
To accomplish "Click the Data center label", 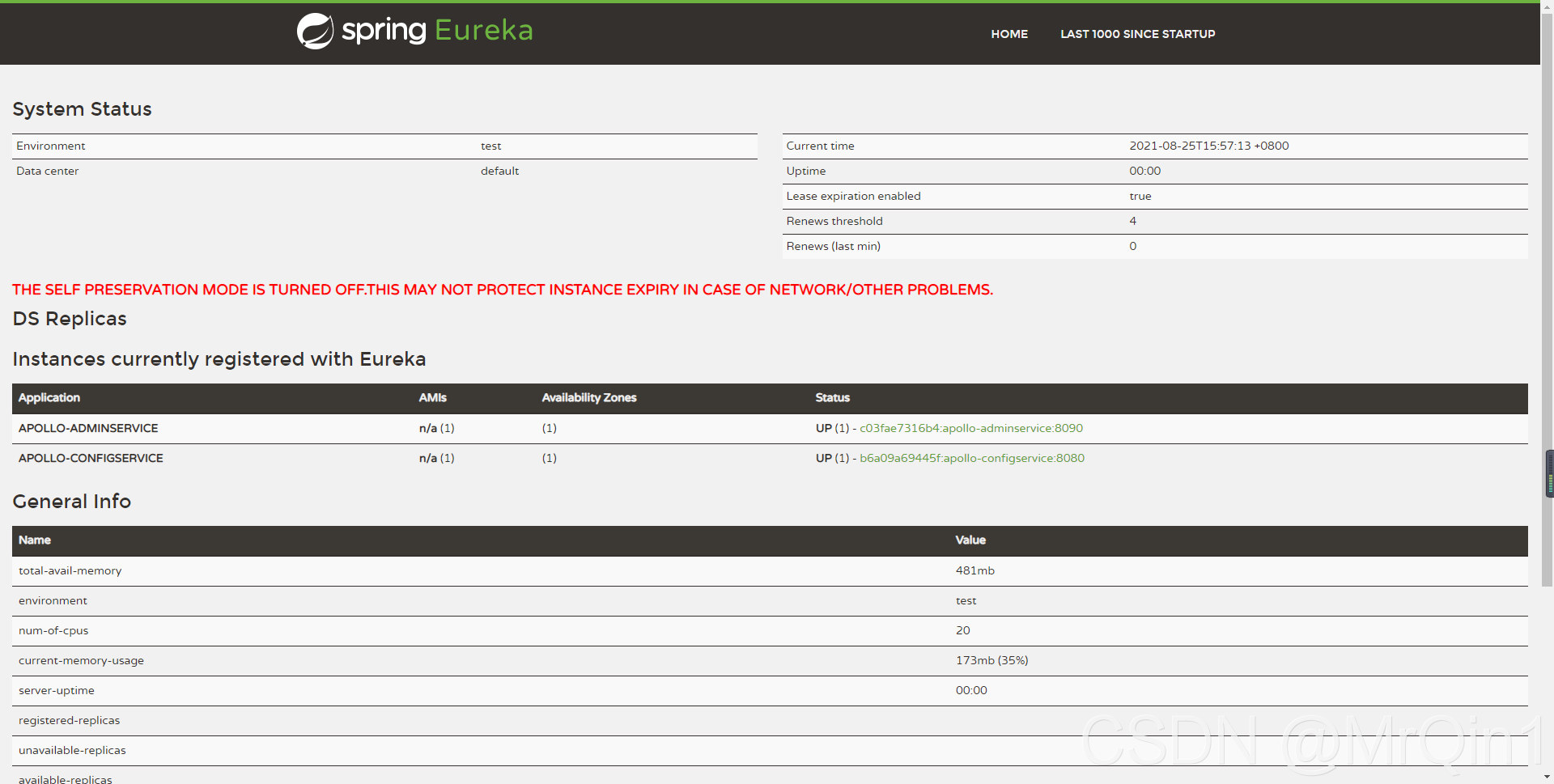I will [x=47, y=171].
